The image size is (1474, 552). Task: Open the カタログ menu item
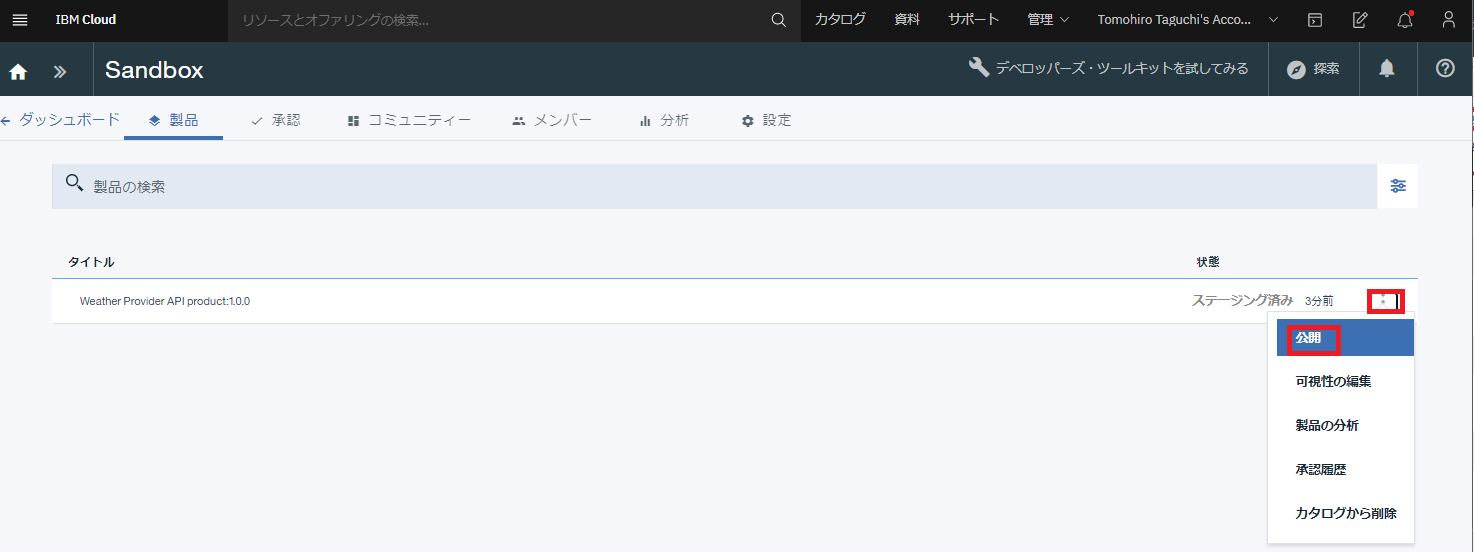point(840,20)
